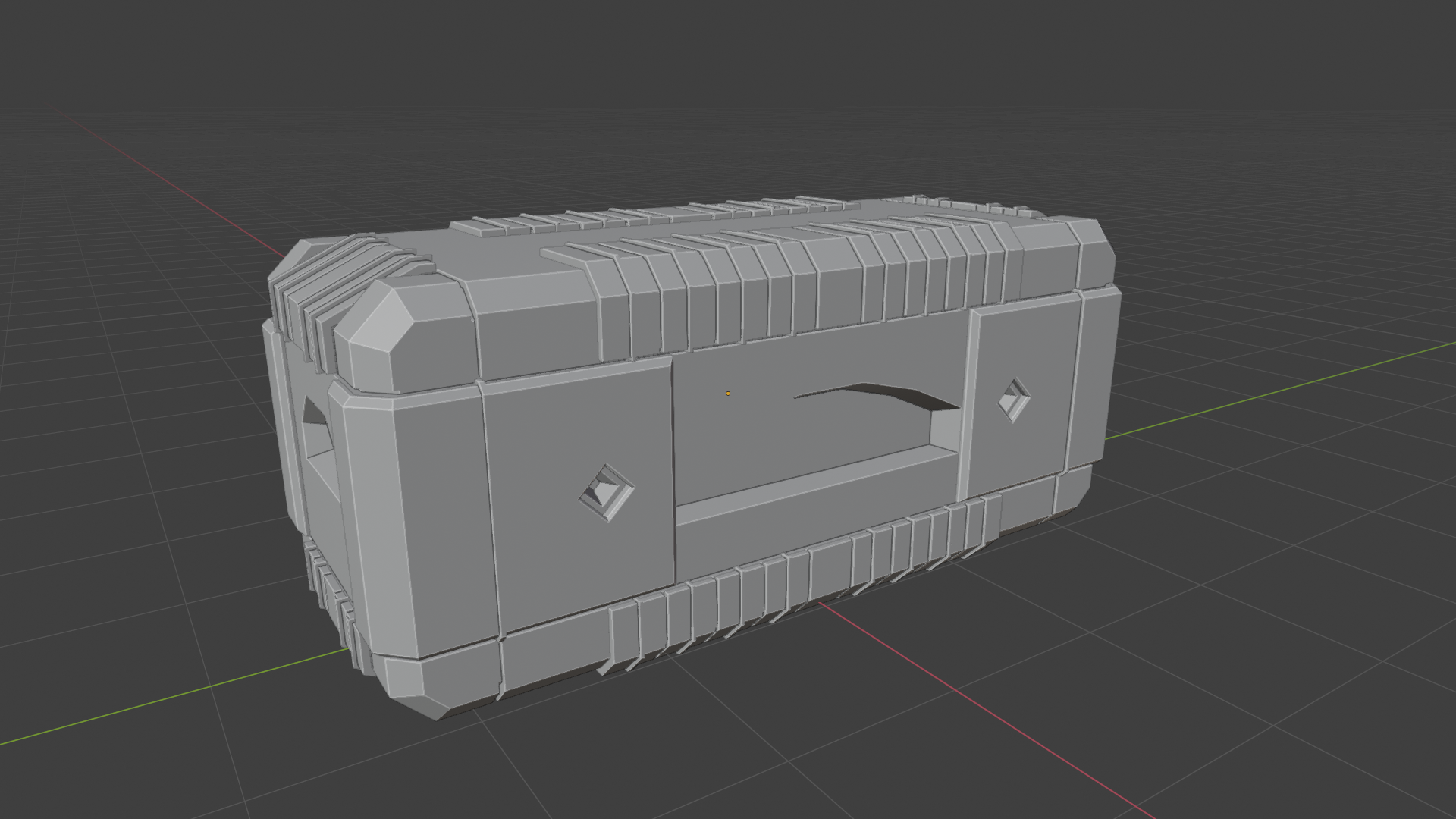
Task: Click the orange object origin dot
Action: click(x=728, y=394)
